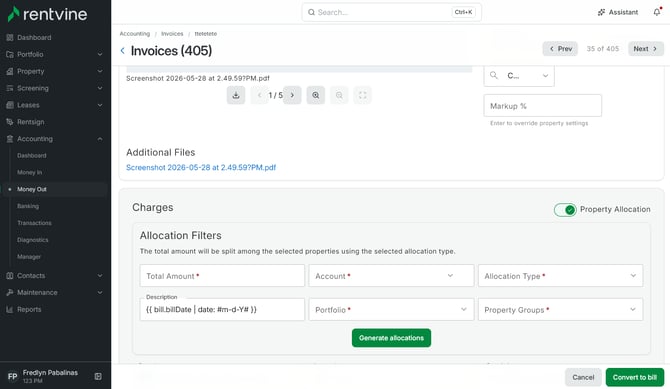The width and height of the screenshot is (670, 389).
Task: Collapse the Accounting menu chevron
Action: (x=100, y=139)
